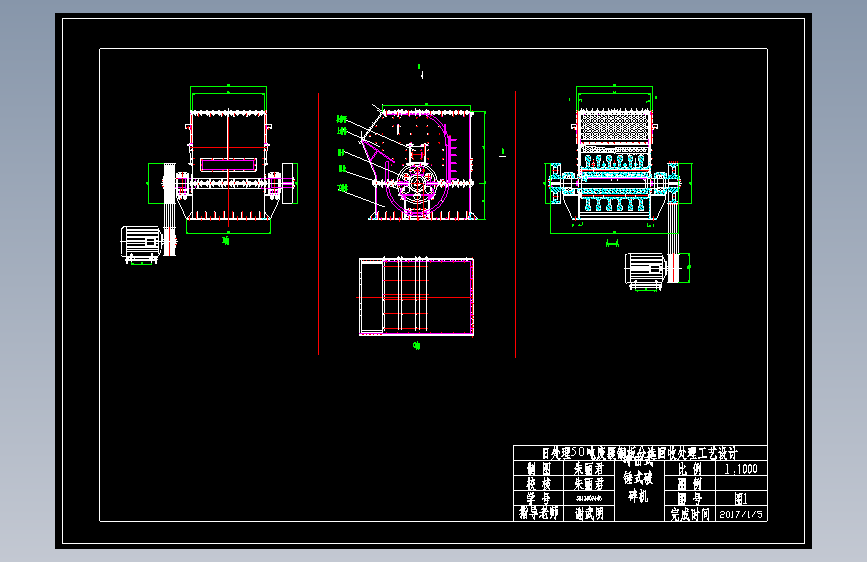Click the left red vertical divider line

(318, 223)
